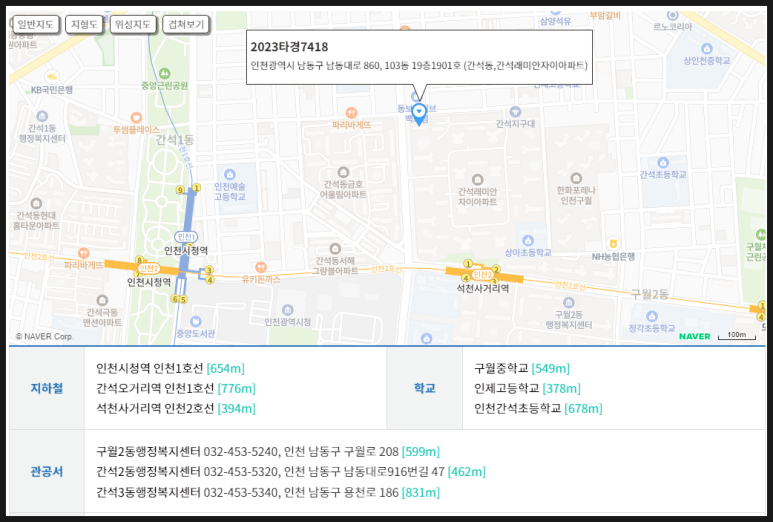Click the blue location pin marker
Screen dimensions: 773x522
tap(419, 114)
